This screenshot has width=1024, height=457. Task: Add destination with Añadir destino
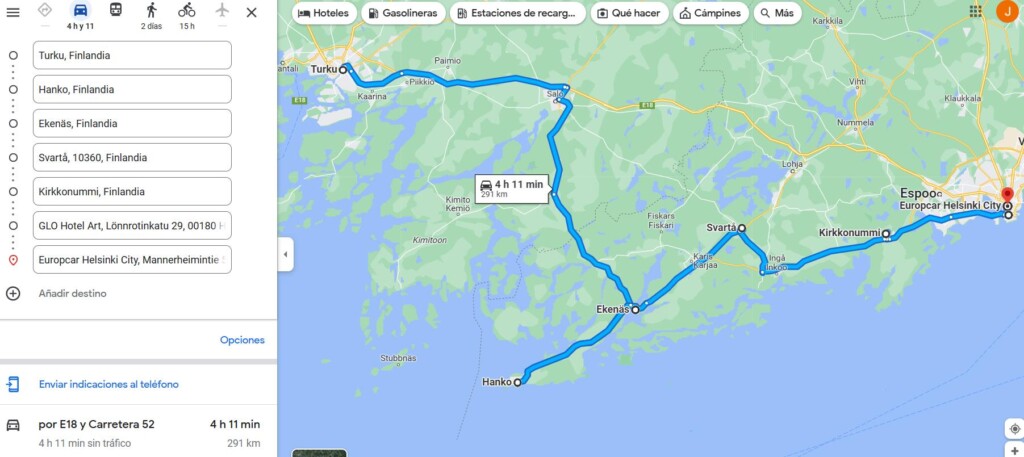[72, 294]
